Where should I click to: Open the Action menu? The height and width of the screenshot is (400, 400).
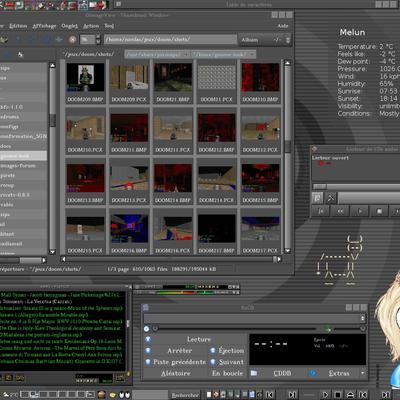click(x=91, y=26)
